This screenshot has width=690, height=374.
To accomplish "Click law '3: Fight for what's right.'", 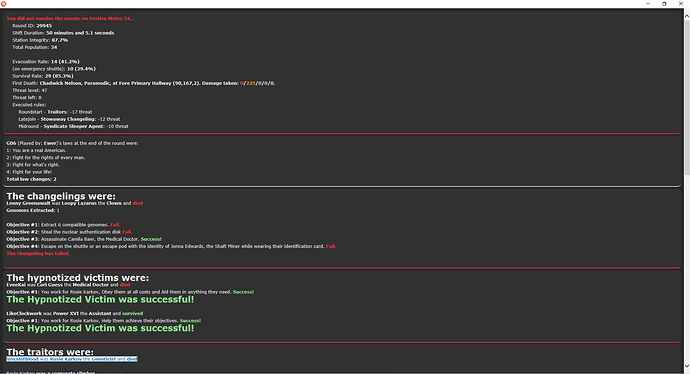I will [33, 165].
